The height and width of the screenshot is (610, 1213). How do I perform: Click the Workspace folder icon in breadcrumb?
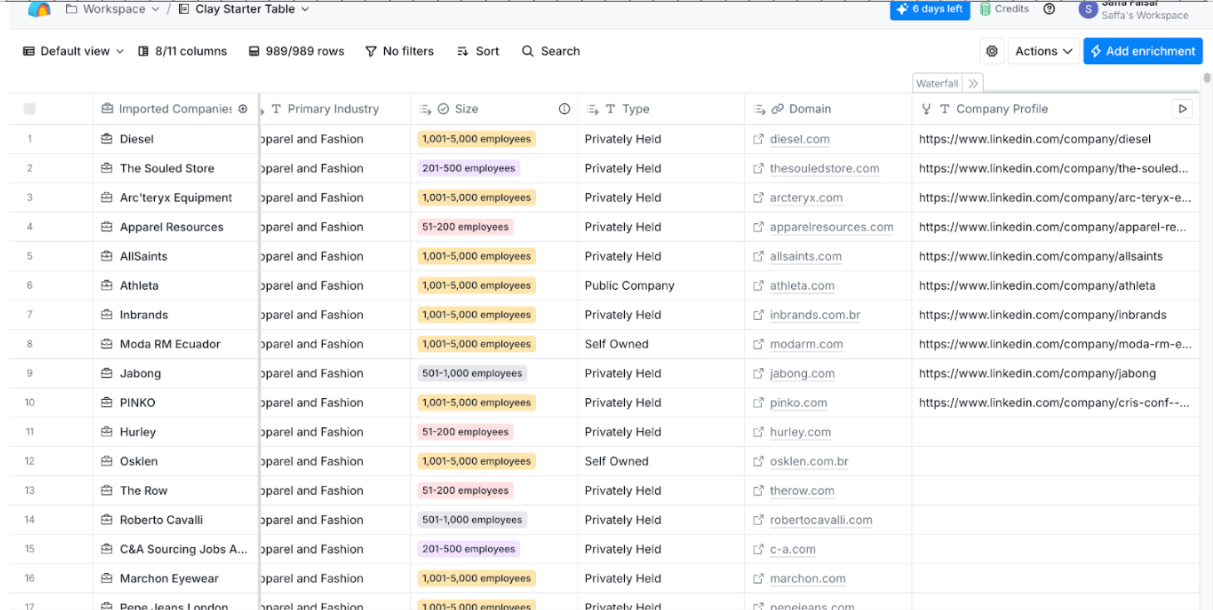pos(72,9)
